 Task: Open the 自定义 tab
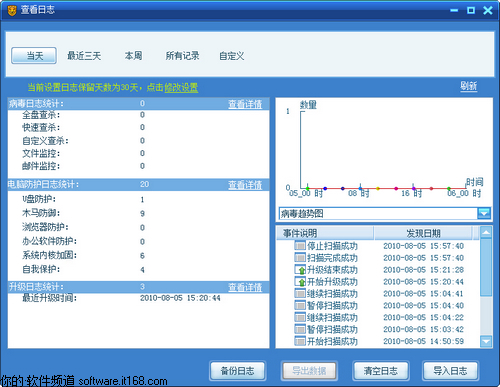(x=232, y=56)
